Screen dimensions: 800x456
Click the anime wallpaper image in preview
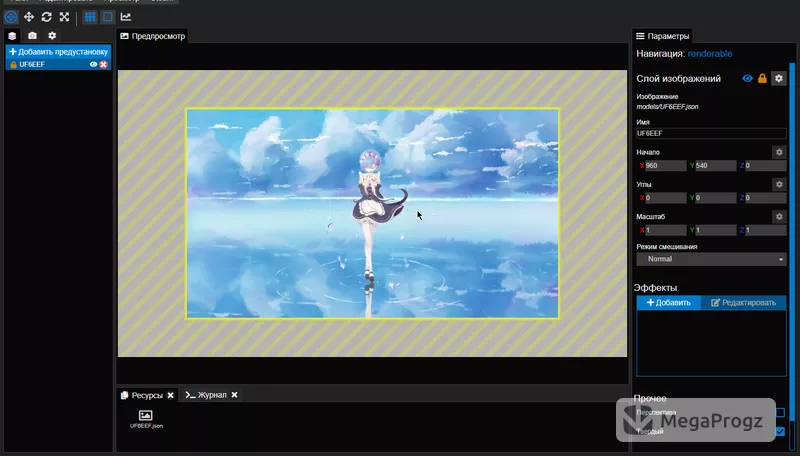[372, 213]
